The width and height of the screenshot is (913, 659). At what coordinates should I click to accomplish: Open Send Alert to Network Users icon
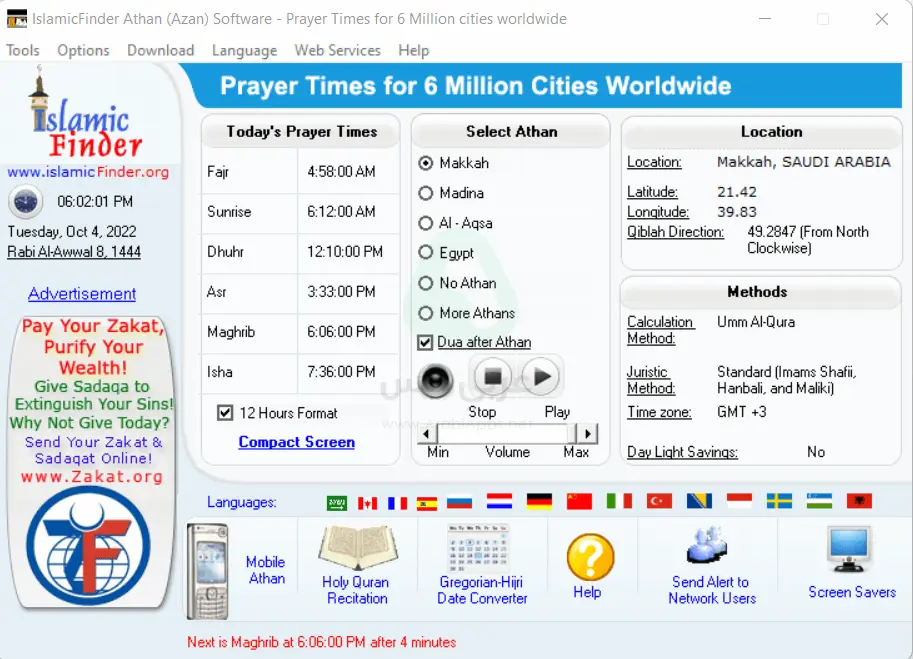point(712,547)
